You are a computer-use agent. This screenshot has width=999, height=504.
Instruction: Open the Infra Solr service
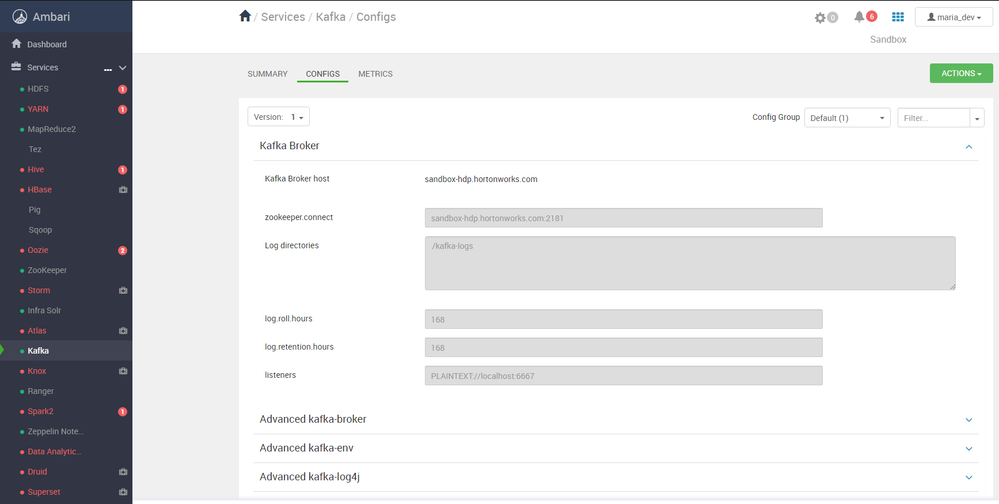point(45,310)
